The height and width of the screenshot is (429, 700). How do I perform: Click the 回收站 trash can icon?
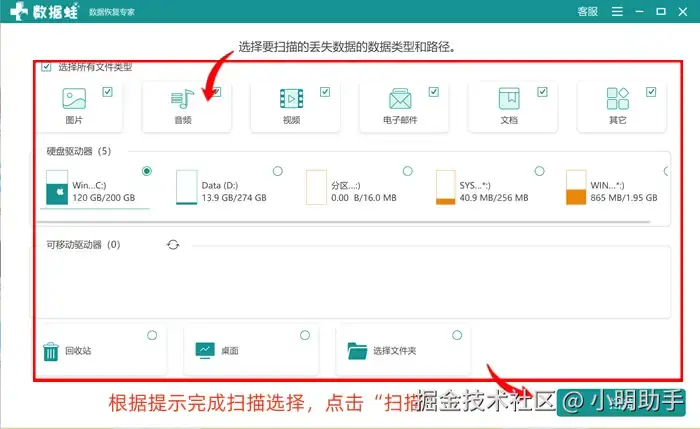pos(51,351)
